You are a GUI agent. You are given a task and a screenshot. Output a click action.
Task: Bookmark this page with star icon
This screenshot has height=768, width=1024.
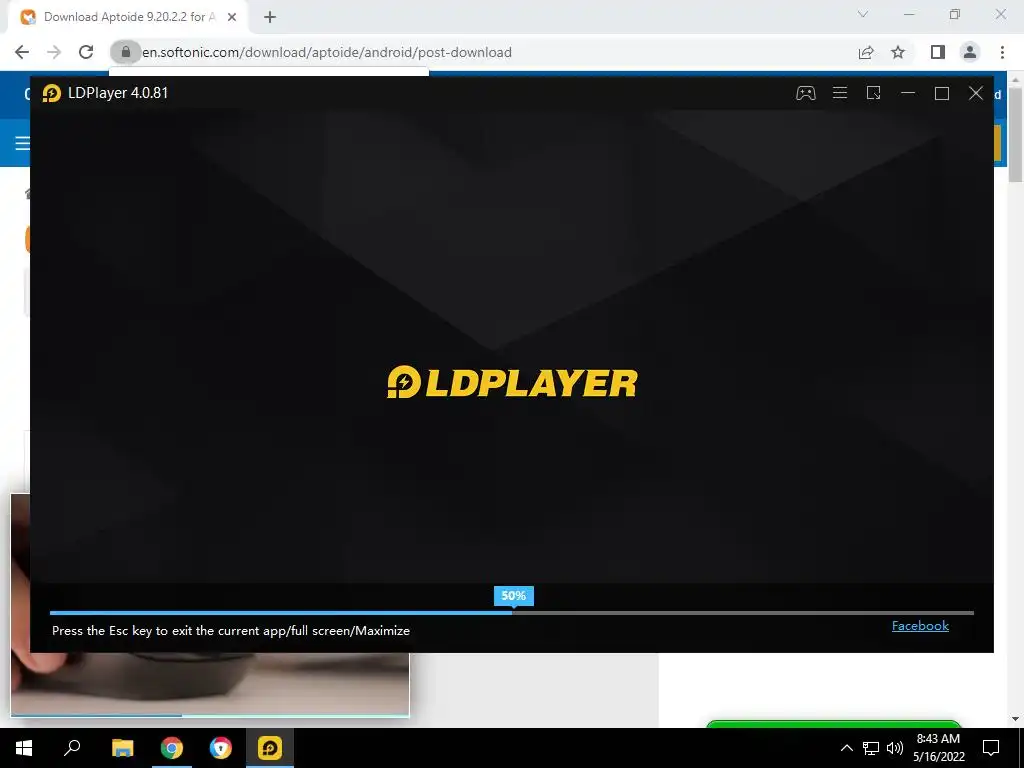898,52
